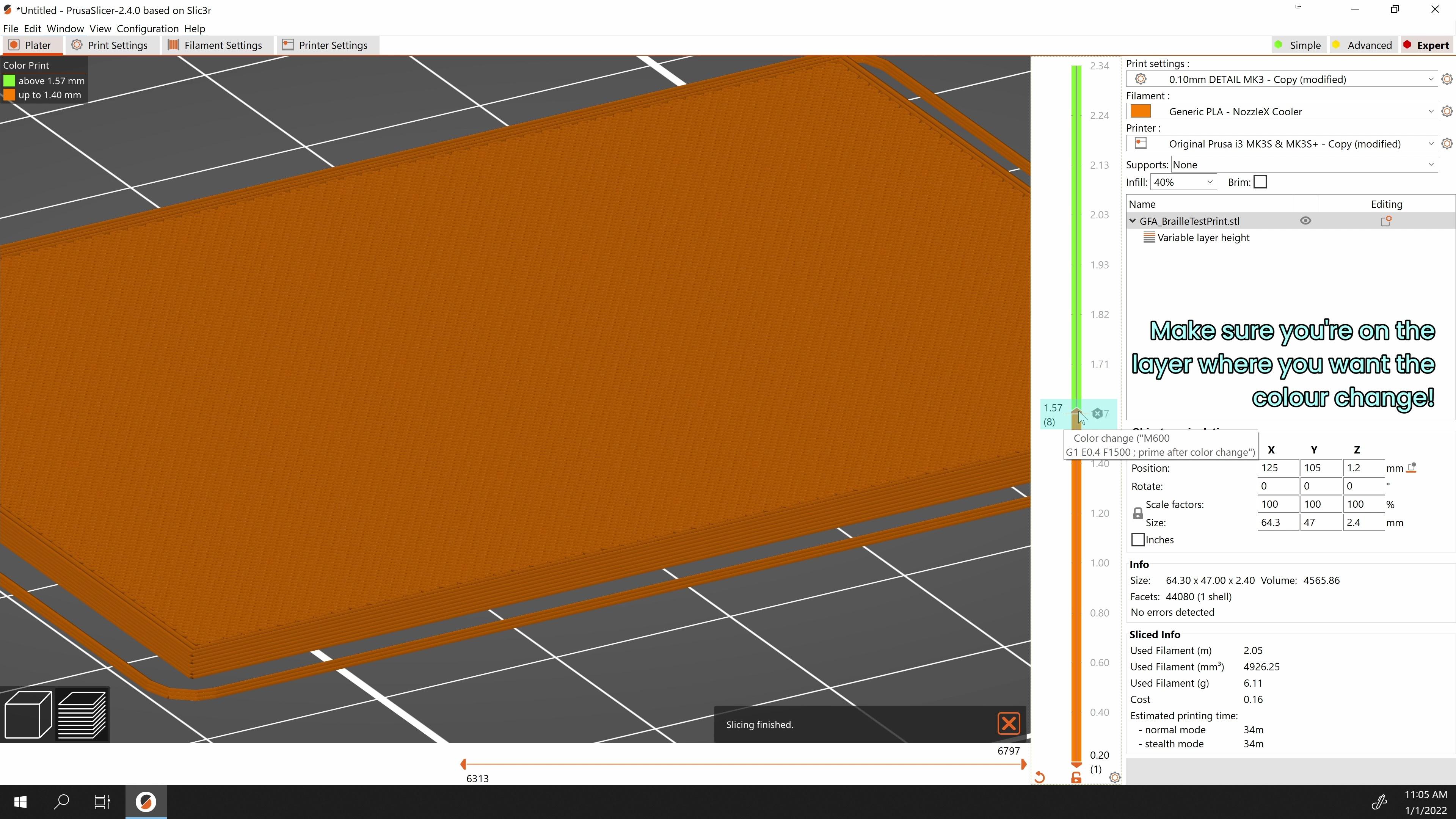
Task: Click the Generic PLA filament color swatch
Action: [x=1141, y=111]
